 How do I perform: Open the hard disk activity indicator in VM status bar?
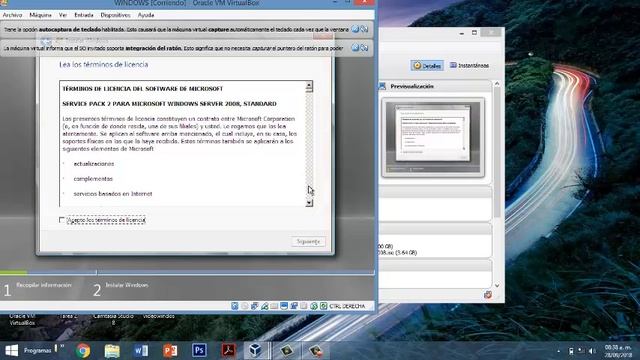pyautogui.click(x=235, y=306)
